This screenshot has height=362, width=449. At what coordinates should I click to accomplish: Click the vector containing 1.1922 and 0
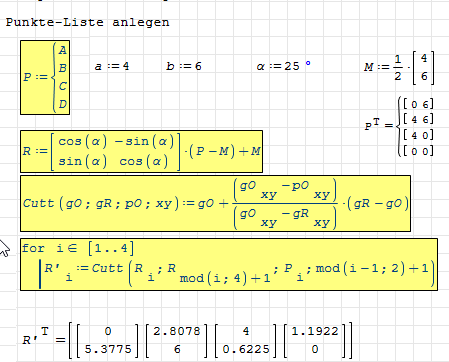click(x=315, y=340)
